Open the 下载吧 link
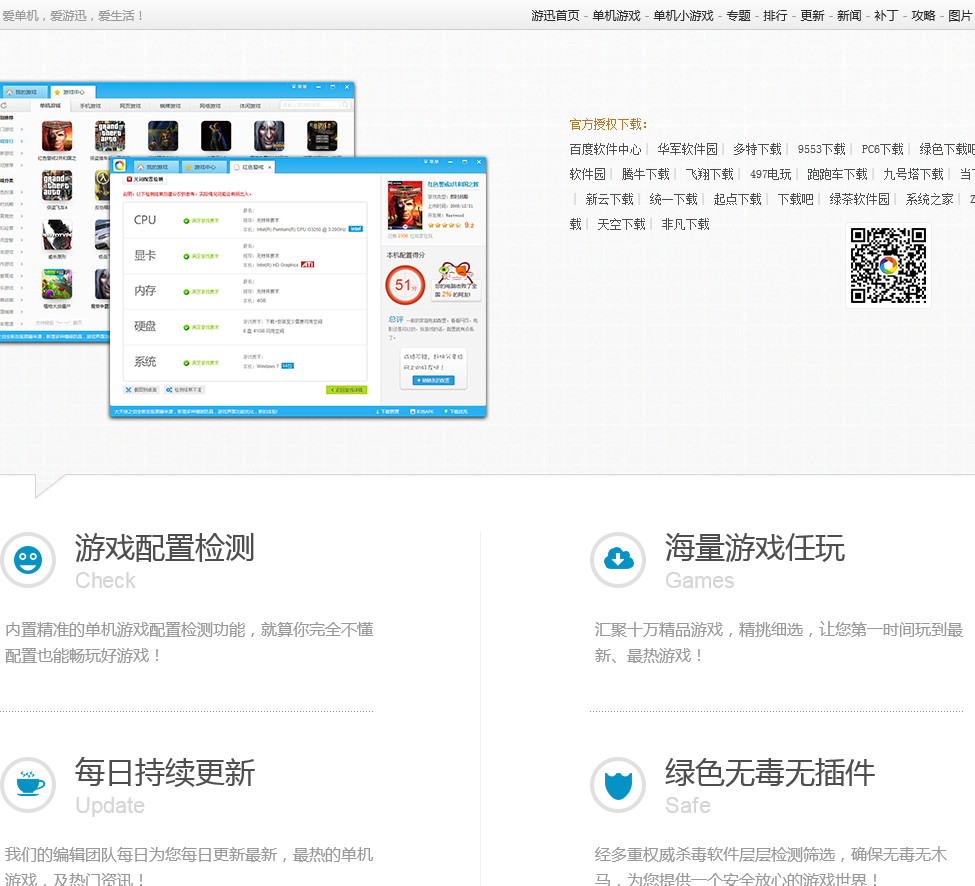Image resolution: width=975 pixels, height=886 pixels. (x=795, y=199)
